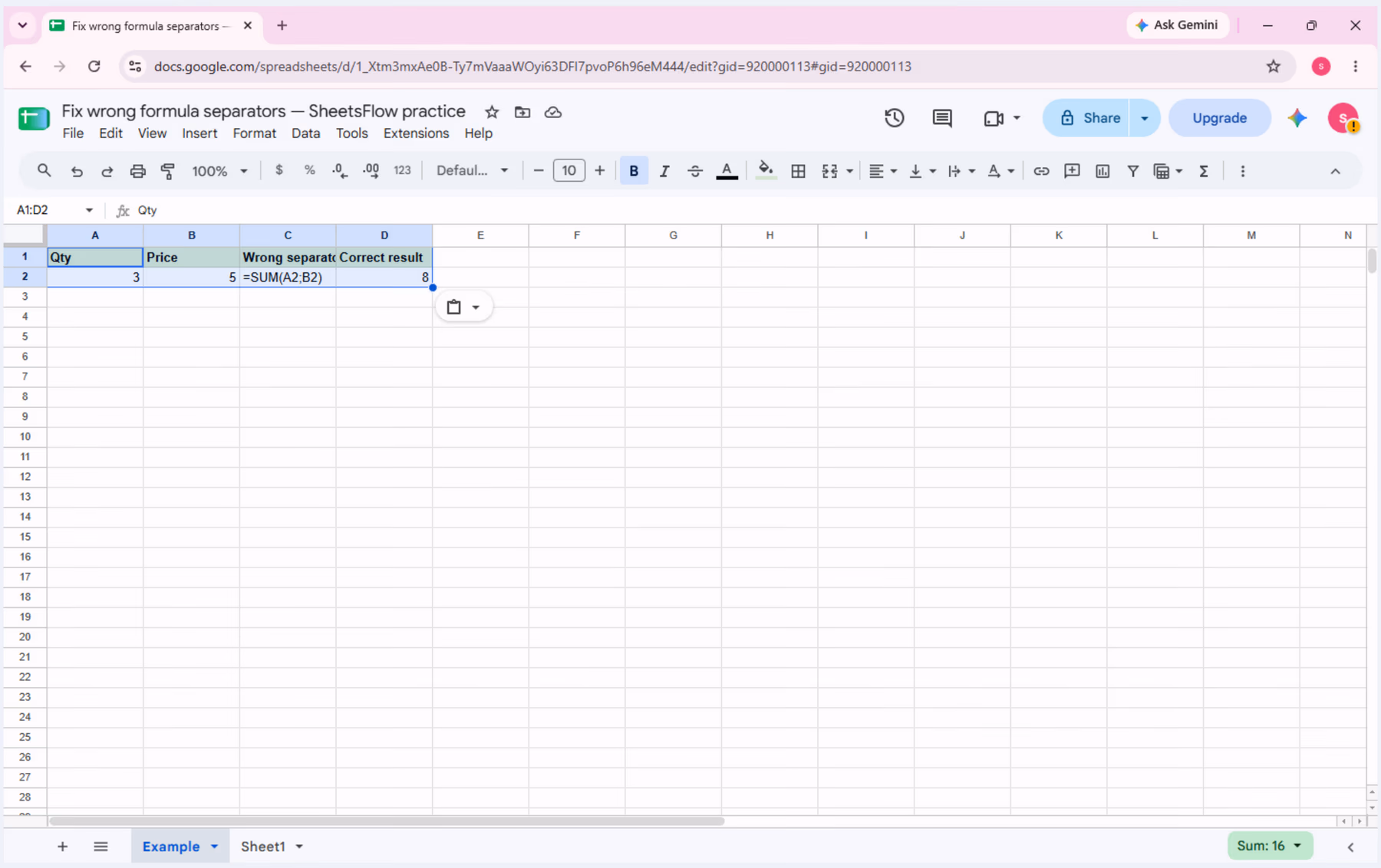Viewport: 1381px width, 868px height.
Task: Open horizontal align options
Action: 882,171
